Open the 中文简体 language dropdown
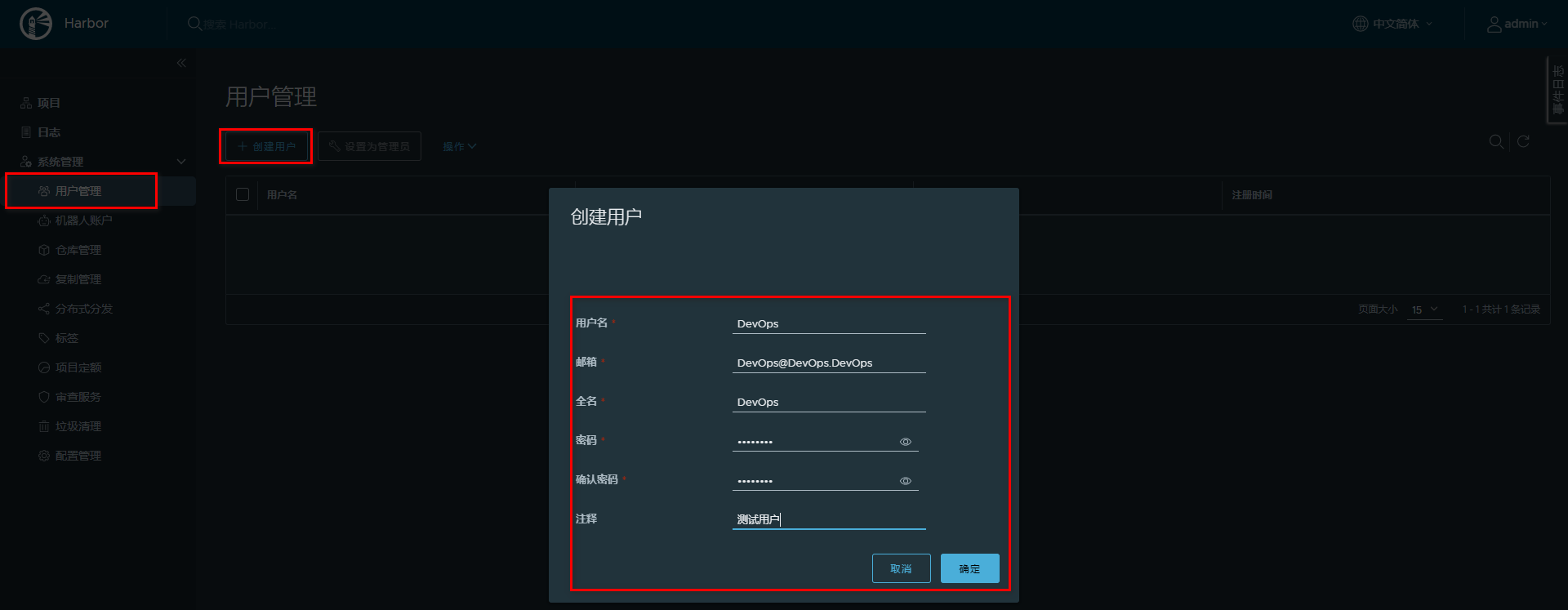The height and width of the screenshot is (610, 1568). coord(1393,24)
